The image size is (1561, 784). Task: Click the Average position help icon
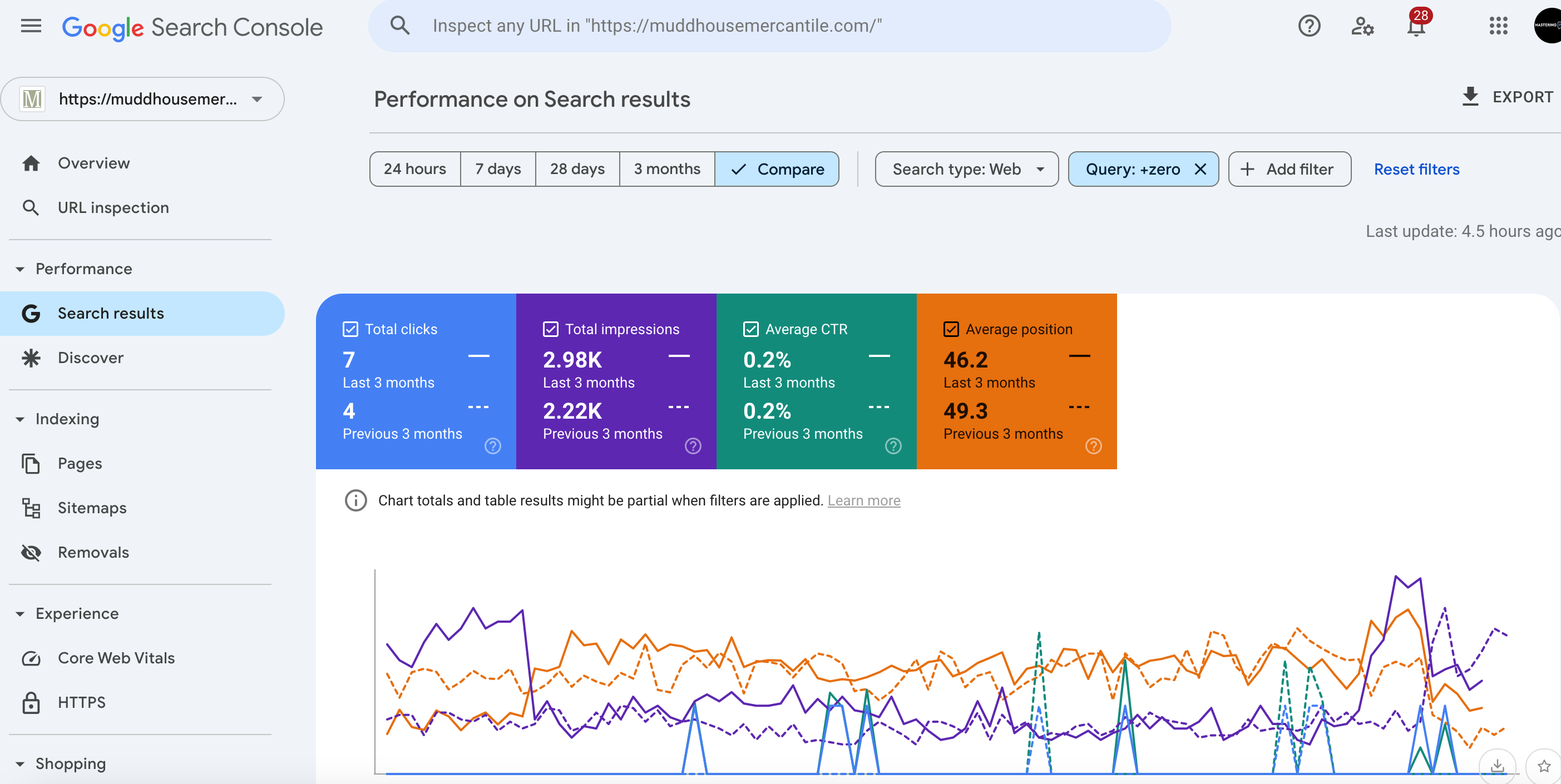click(x=1093, y=446)
